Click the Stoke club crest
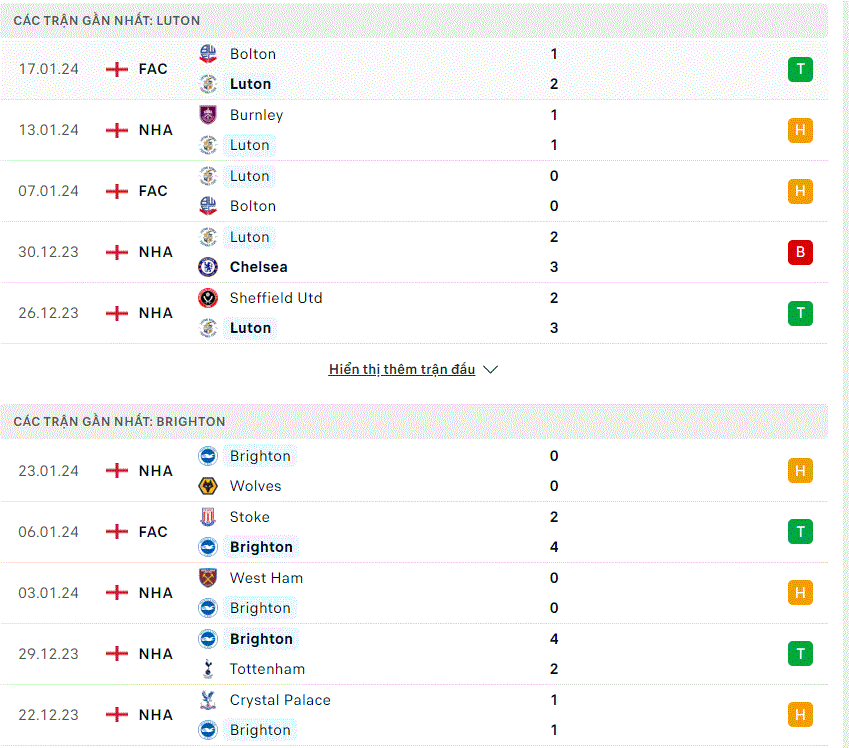This screenshot has width=849, height=748. 208,517
